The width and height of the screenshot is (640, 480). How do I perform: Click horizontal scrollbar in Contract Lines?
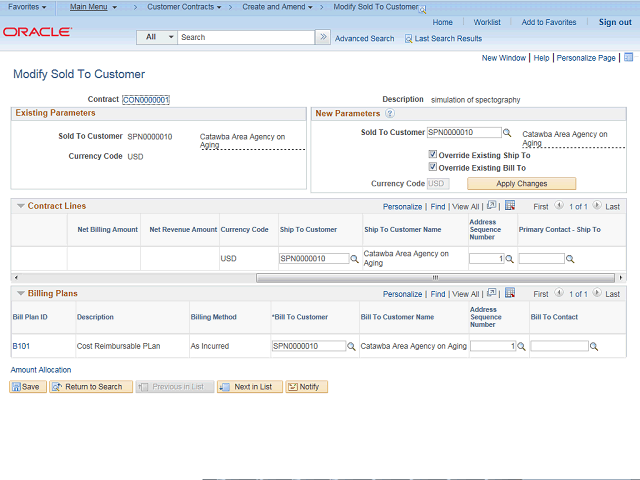[435, 278]
